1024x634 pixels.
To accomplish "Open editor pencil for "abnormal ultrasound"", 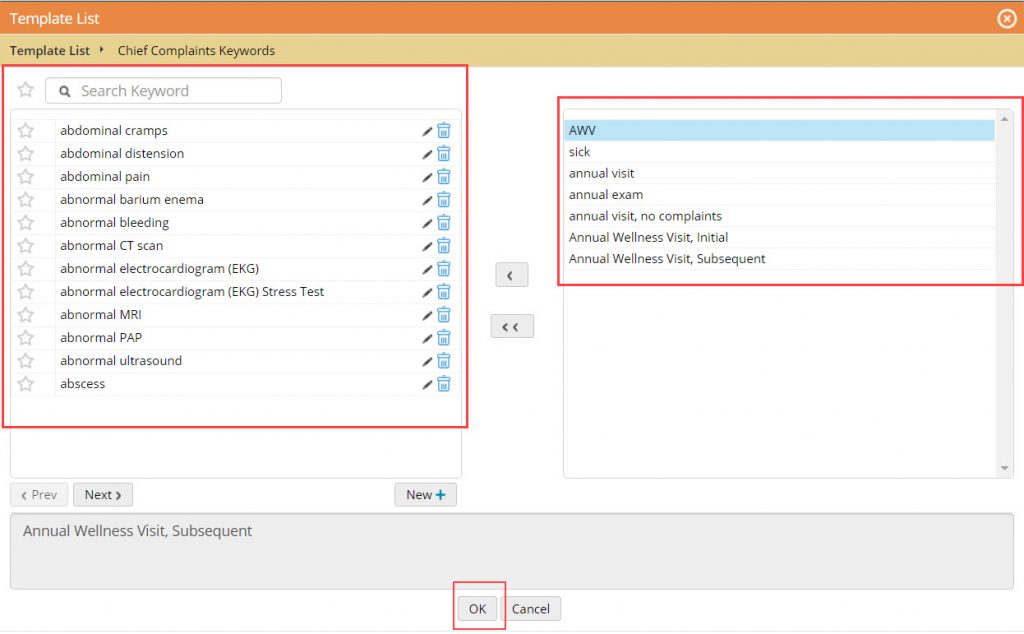I will 427,360.
